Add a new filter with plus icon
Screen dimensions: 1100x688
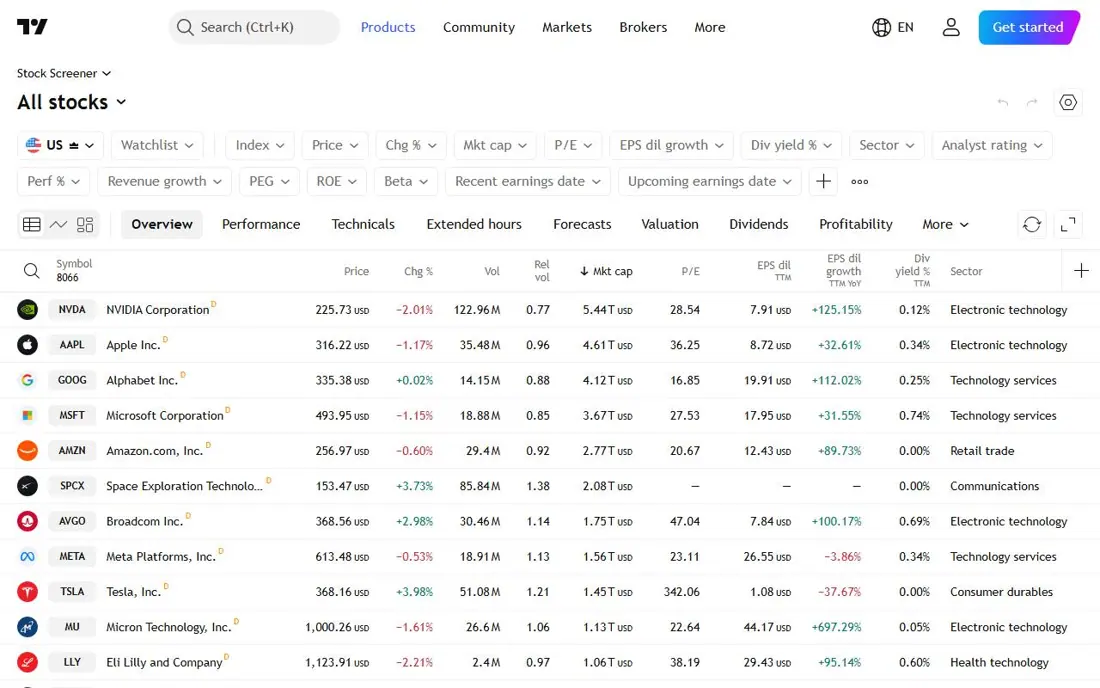(x=824, y=182)
